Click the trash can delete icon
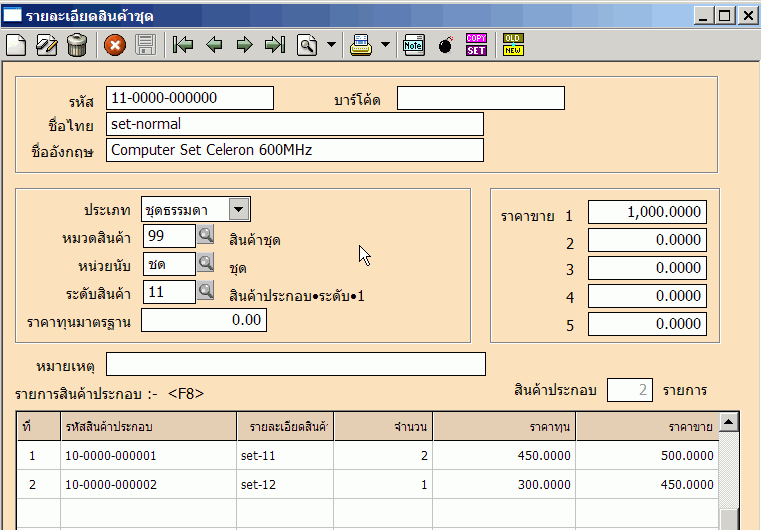The image size is (761, 530). (x=76, y=45)
